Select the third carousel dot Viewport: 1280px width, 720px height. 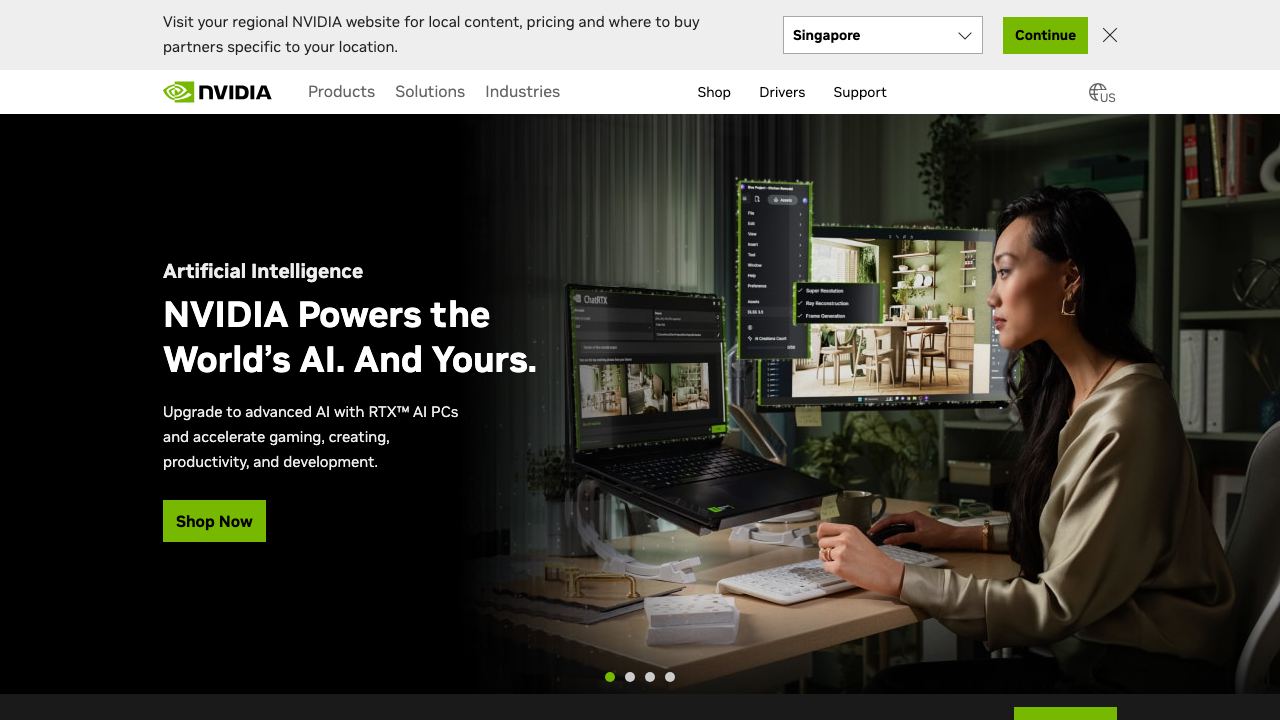tap(650, 677)
